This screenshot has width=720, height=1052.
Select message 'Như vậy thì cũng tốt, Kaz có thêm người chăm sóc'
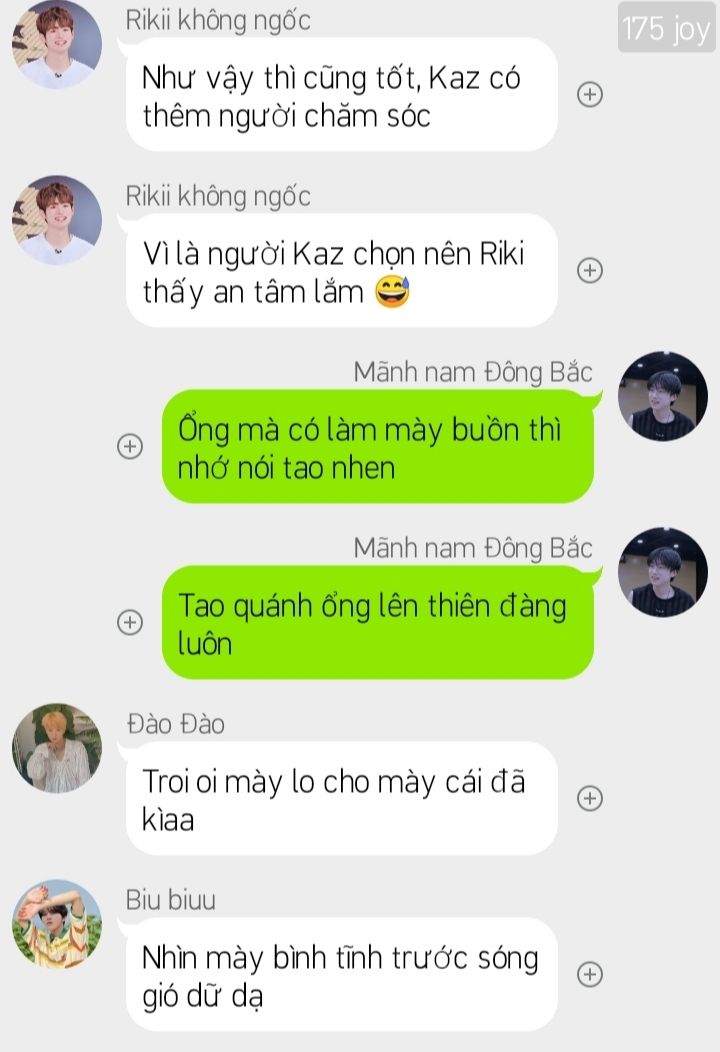tap(342, 95)
